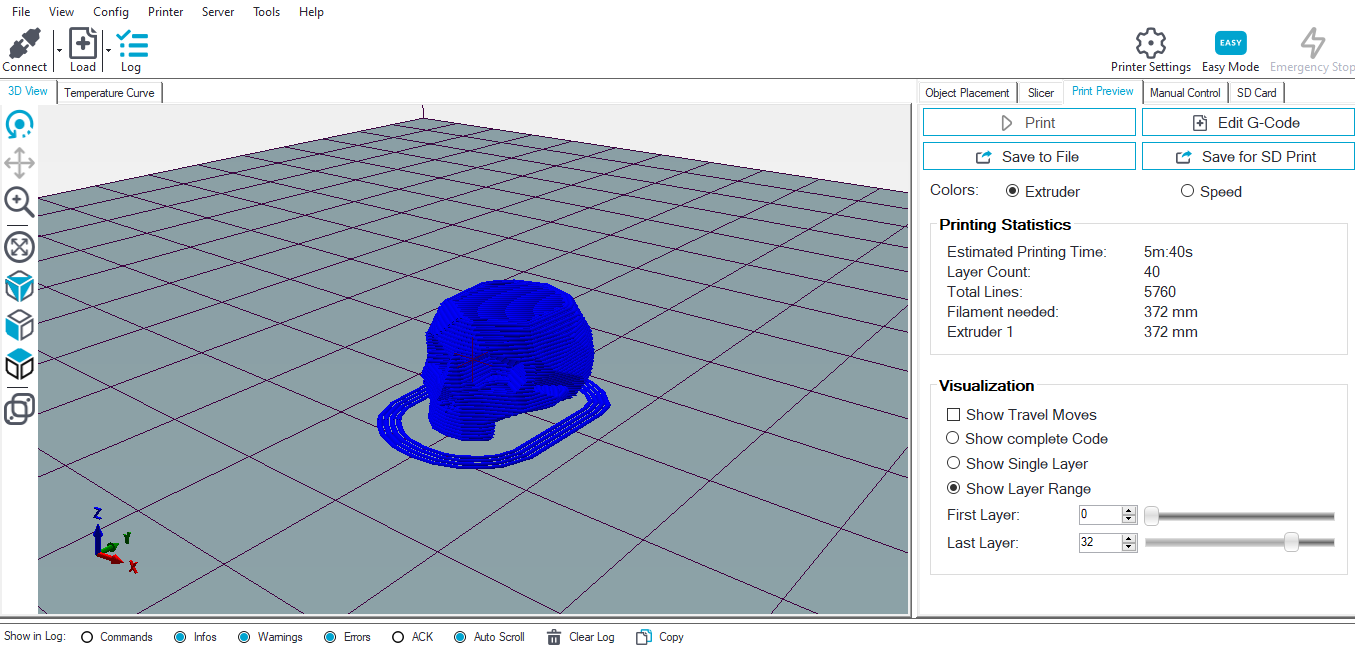Screen dimensions: 1355x649
Task: Open the Config menu
Action: (111, 12)
